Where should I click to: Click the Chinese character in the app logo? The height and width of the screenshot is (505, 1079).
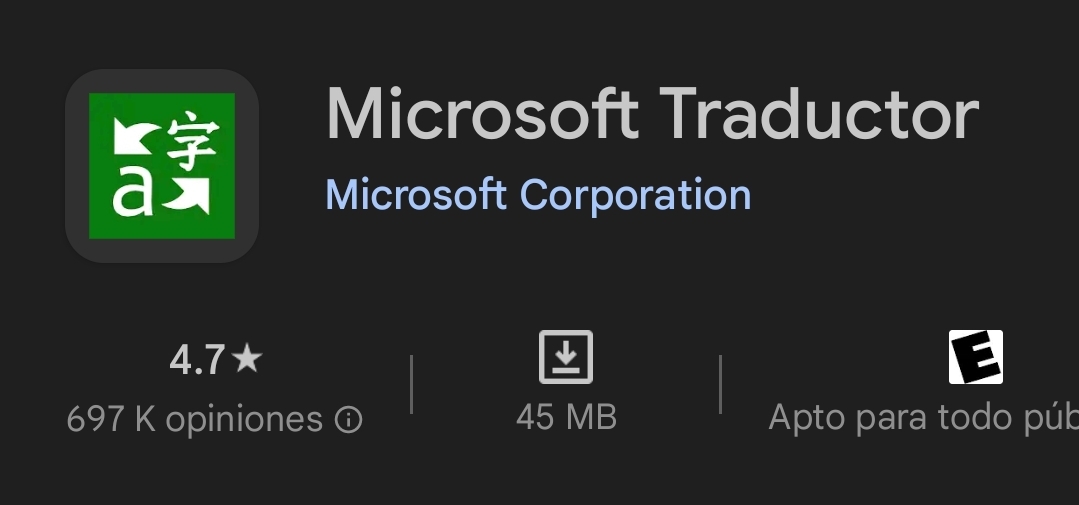click(193, 141)
